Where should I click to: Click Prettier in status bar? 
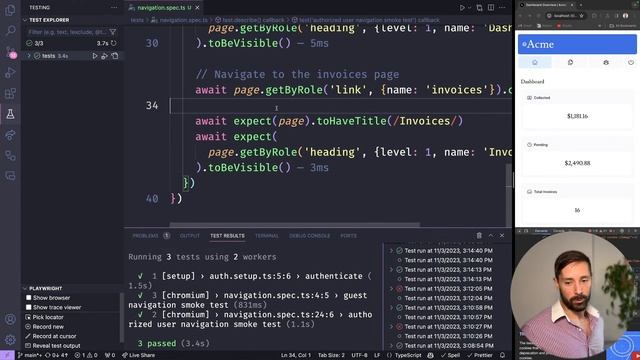480,356
